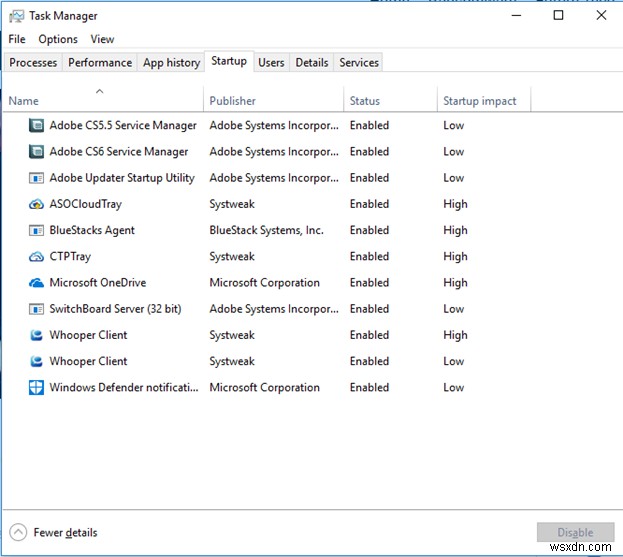Viewport: 623px width, 557px height.
Task: Open the View menu
Action: pyautogui.click(x=102, y=39)
